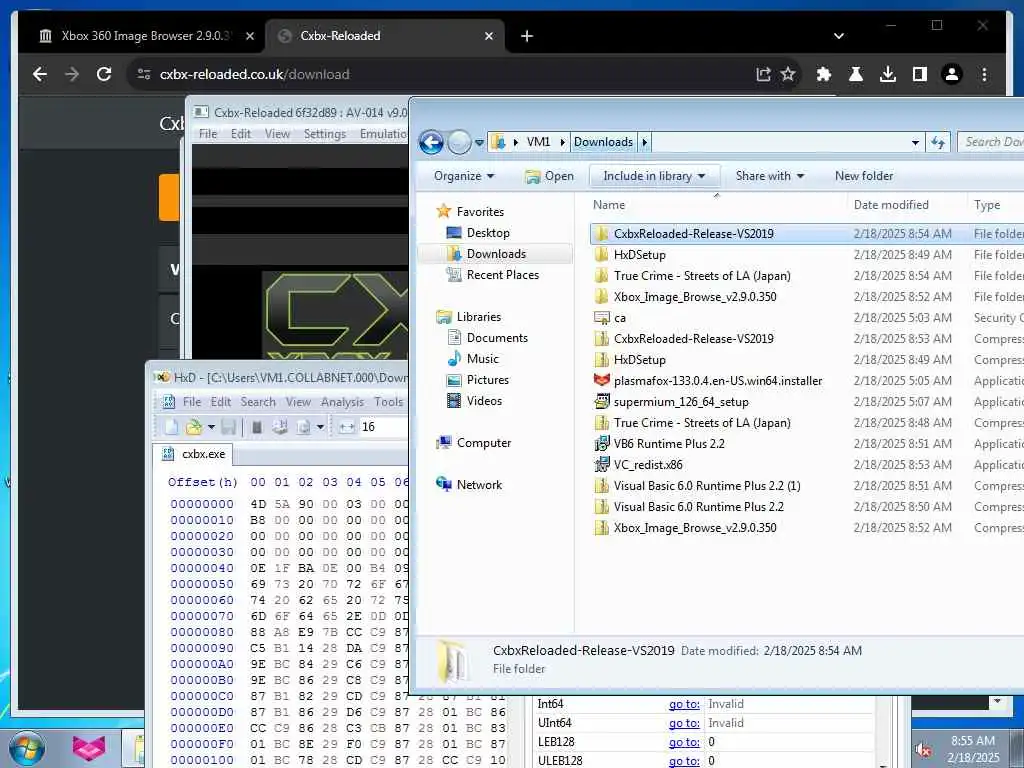Select Documents library in navigation pane
This screenshot has height=768, width=1024.
click(496, 338)
